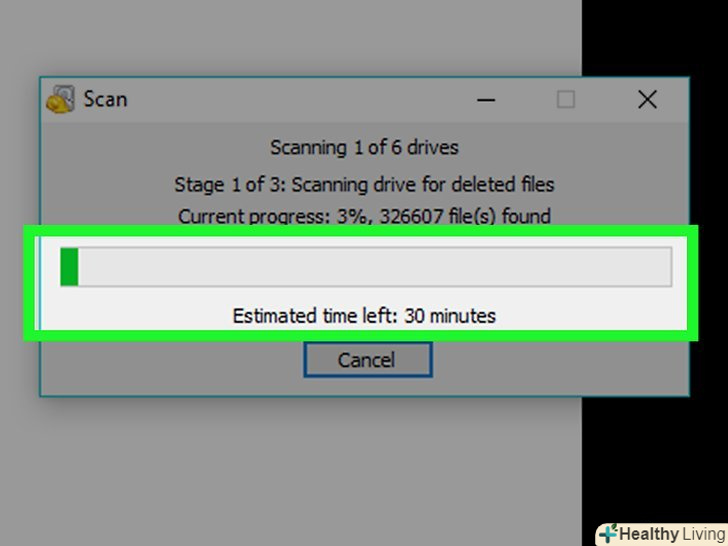Click the "Estimated time left: 30 minutes" label
Screen dimensions: 728x546
(x=364, y=316)
